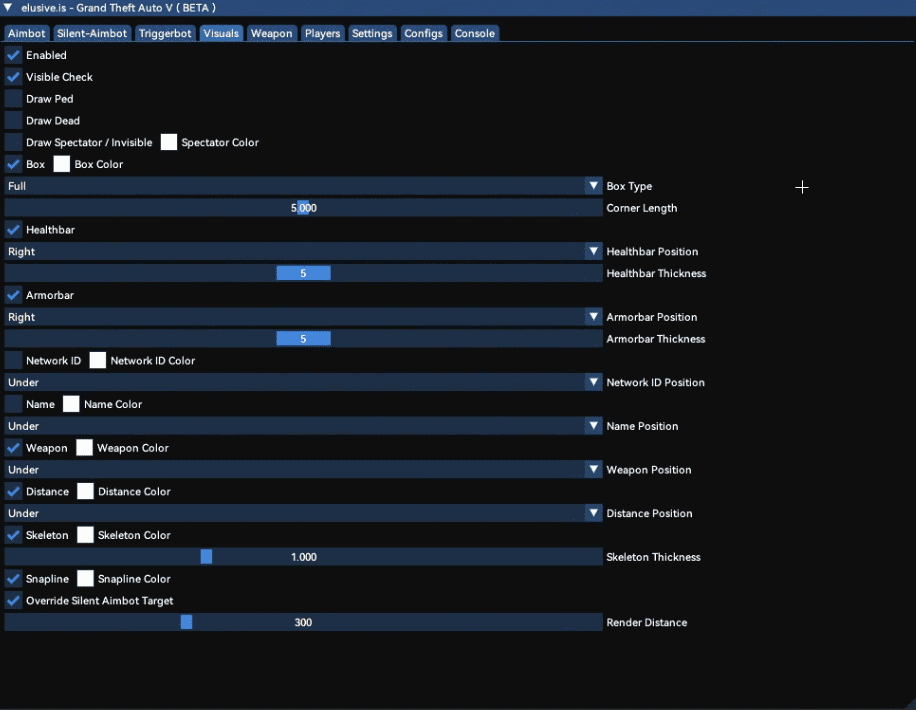916x710 pixels.
Task: Expand the Distance Position dropdown
Action: pyautogui.click(x=303, y=513)
